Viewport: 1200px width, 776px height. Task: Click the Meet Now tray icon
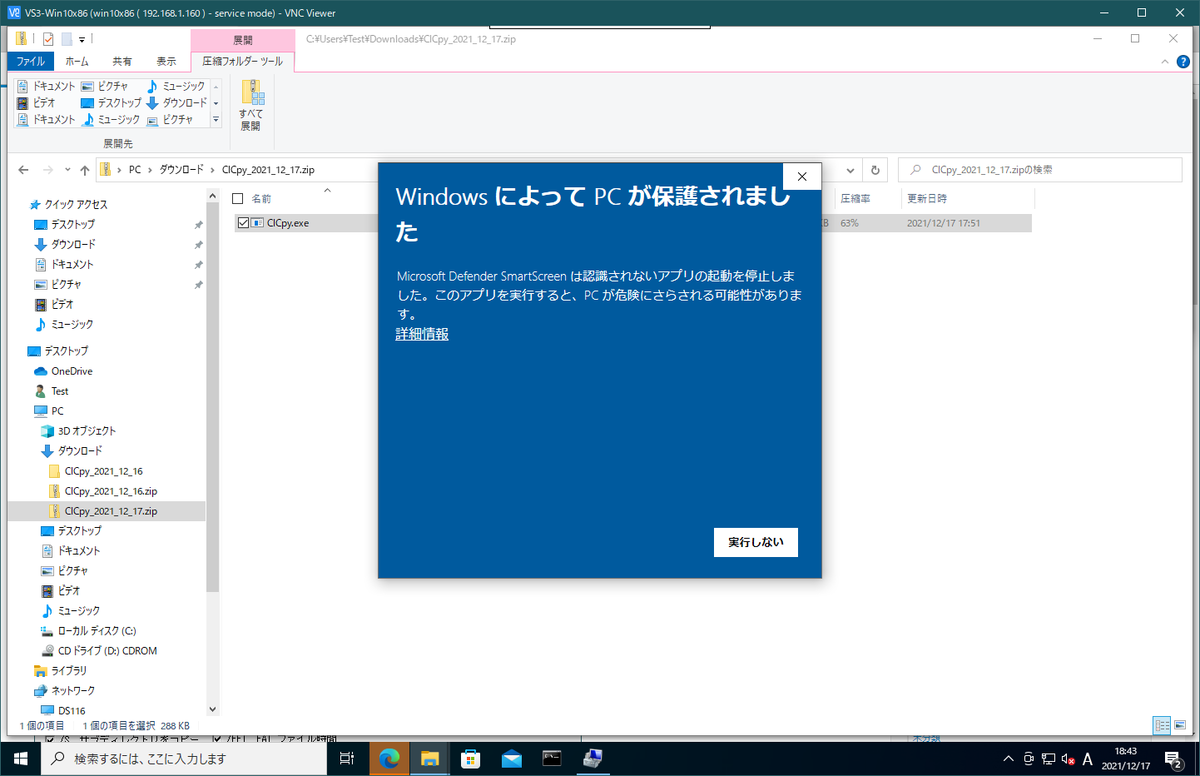coord(1028,759)
